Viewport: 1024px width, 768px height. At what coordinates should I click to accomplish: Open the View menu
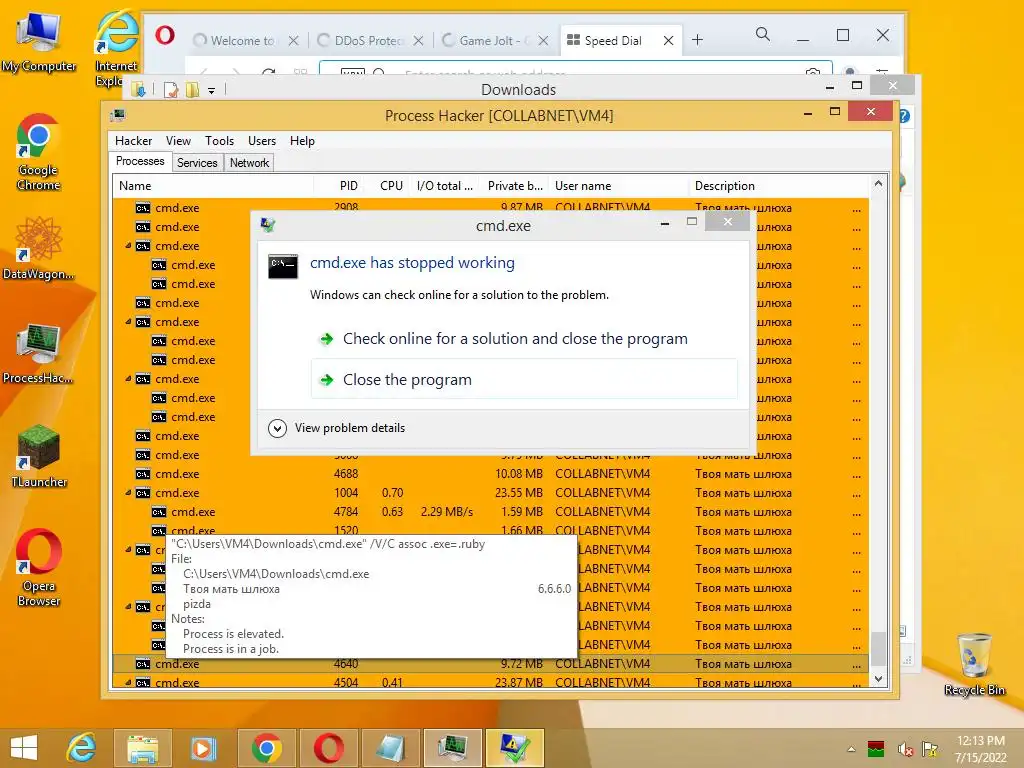point(178,140)
